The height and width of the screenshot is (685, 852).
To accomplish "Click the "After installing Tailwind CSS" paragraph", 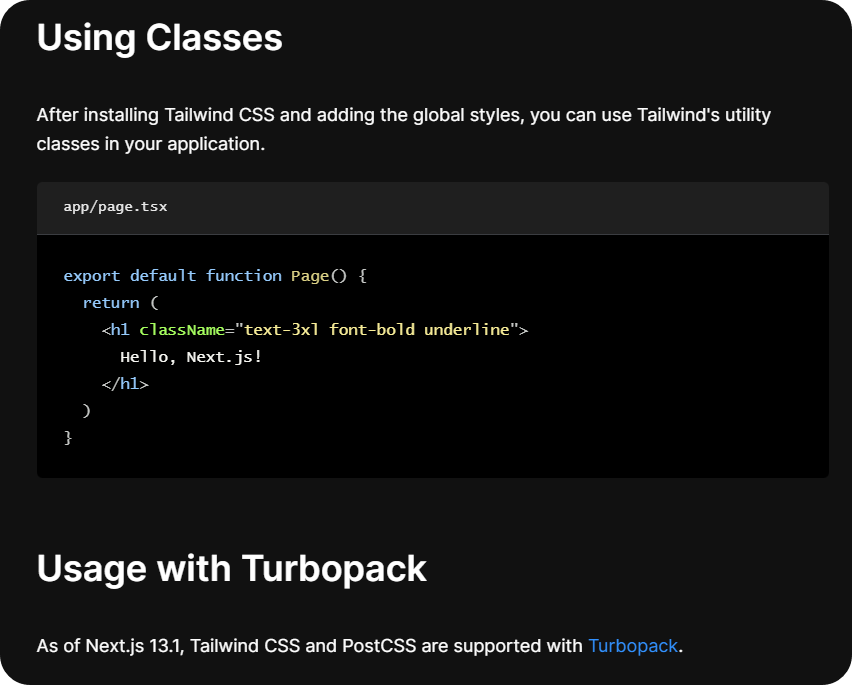I will click(404, 129).
